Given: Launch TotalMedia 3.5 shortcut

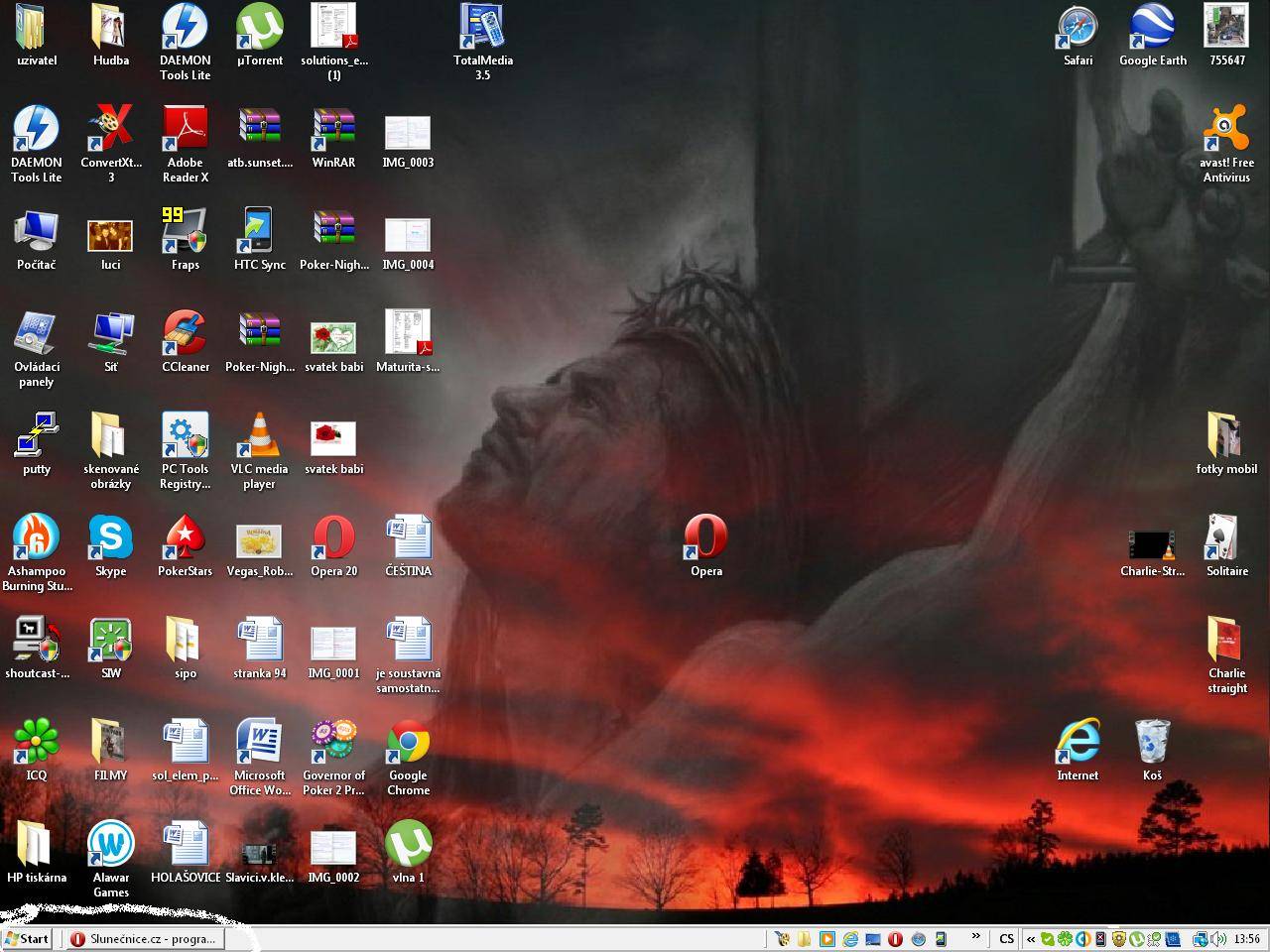Looking at the screenshot, I should [482, 42].
